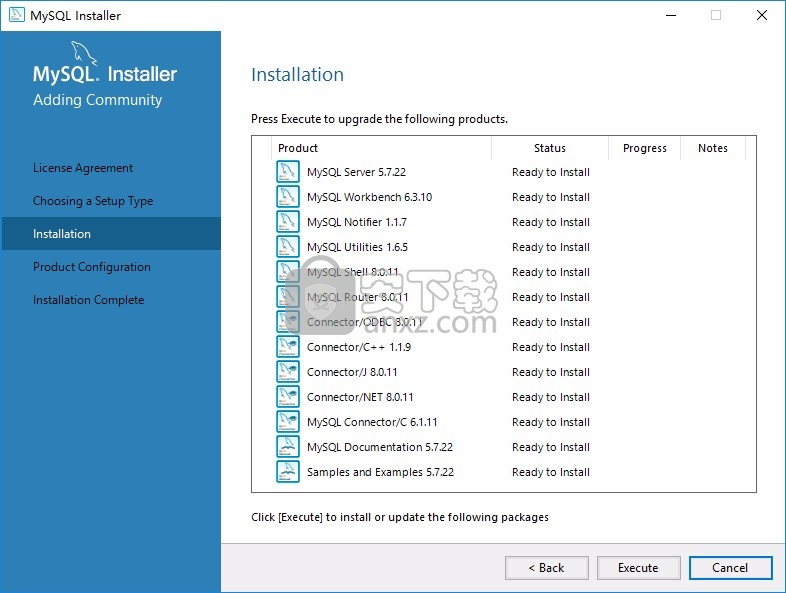786x593 pixels.
Task: Click Ready to Install status for MySQL Utilities
Action: [x=551, y=247]
